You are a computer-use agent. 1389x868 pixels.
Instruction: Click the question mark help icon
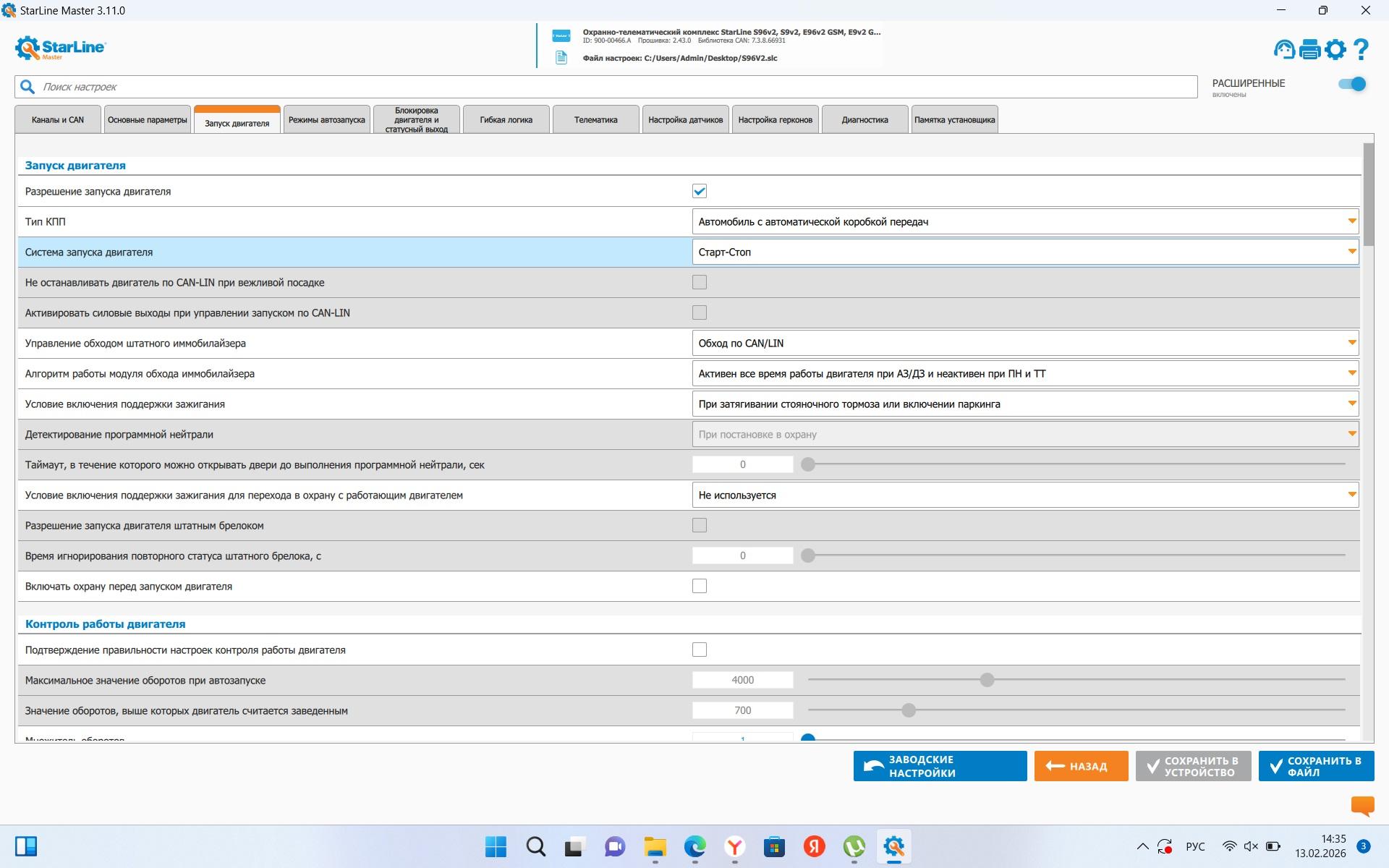tap(1361, 49)
